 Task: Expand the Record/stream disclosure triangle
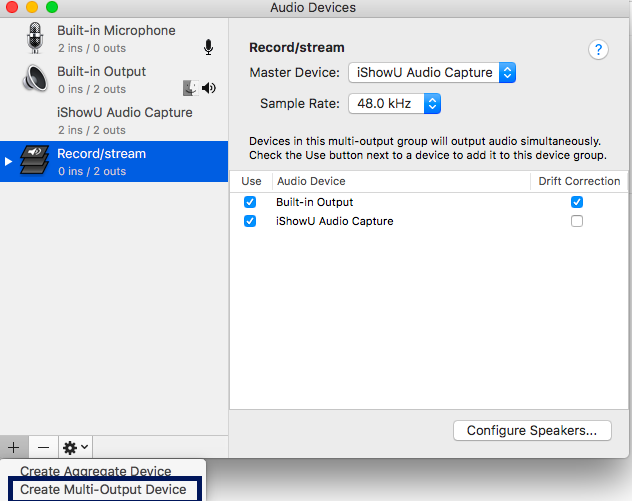8,162
